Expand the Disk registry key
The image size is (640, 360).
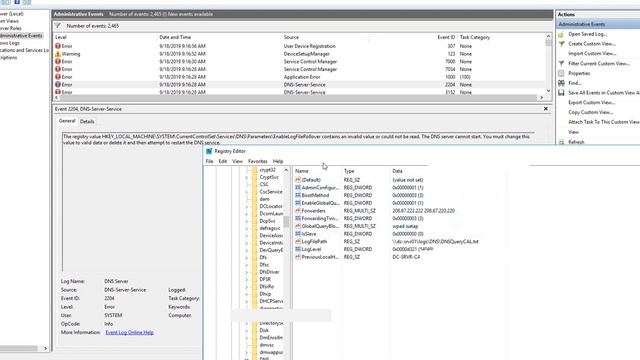247,331
